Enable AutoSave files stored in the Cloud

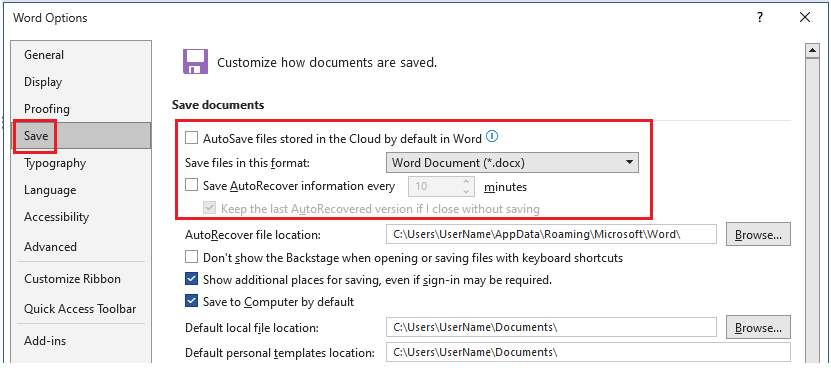click(191, 139)
